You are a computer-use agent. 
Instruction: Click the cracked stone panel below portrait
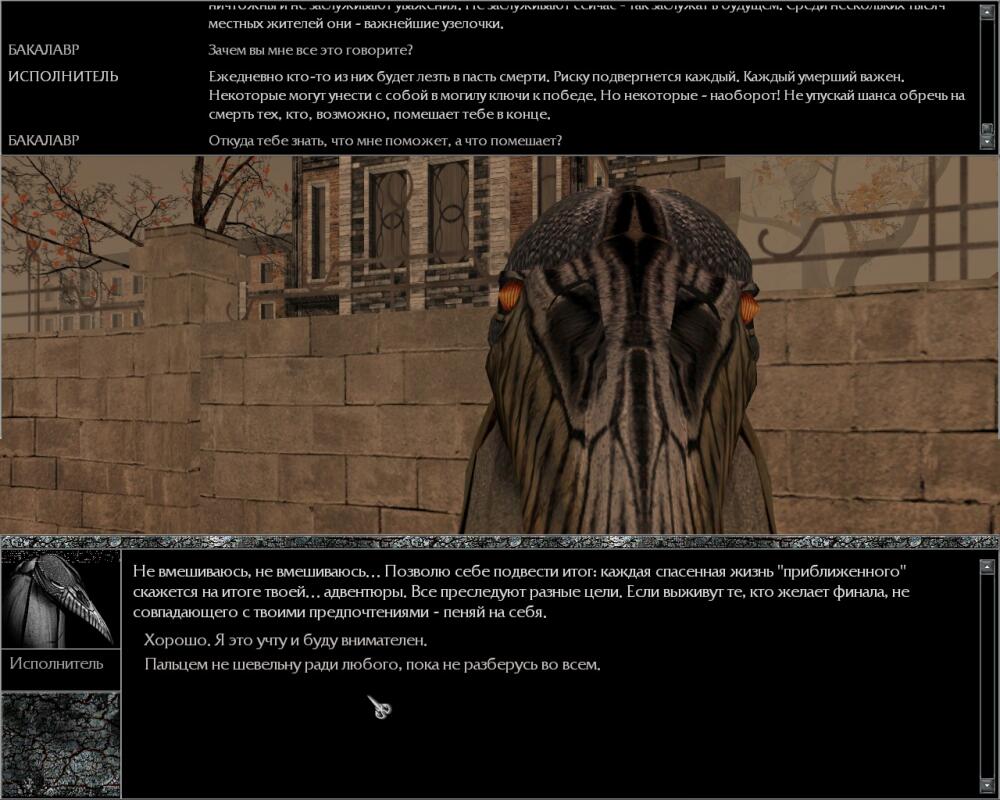point(61,744)
